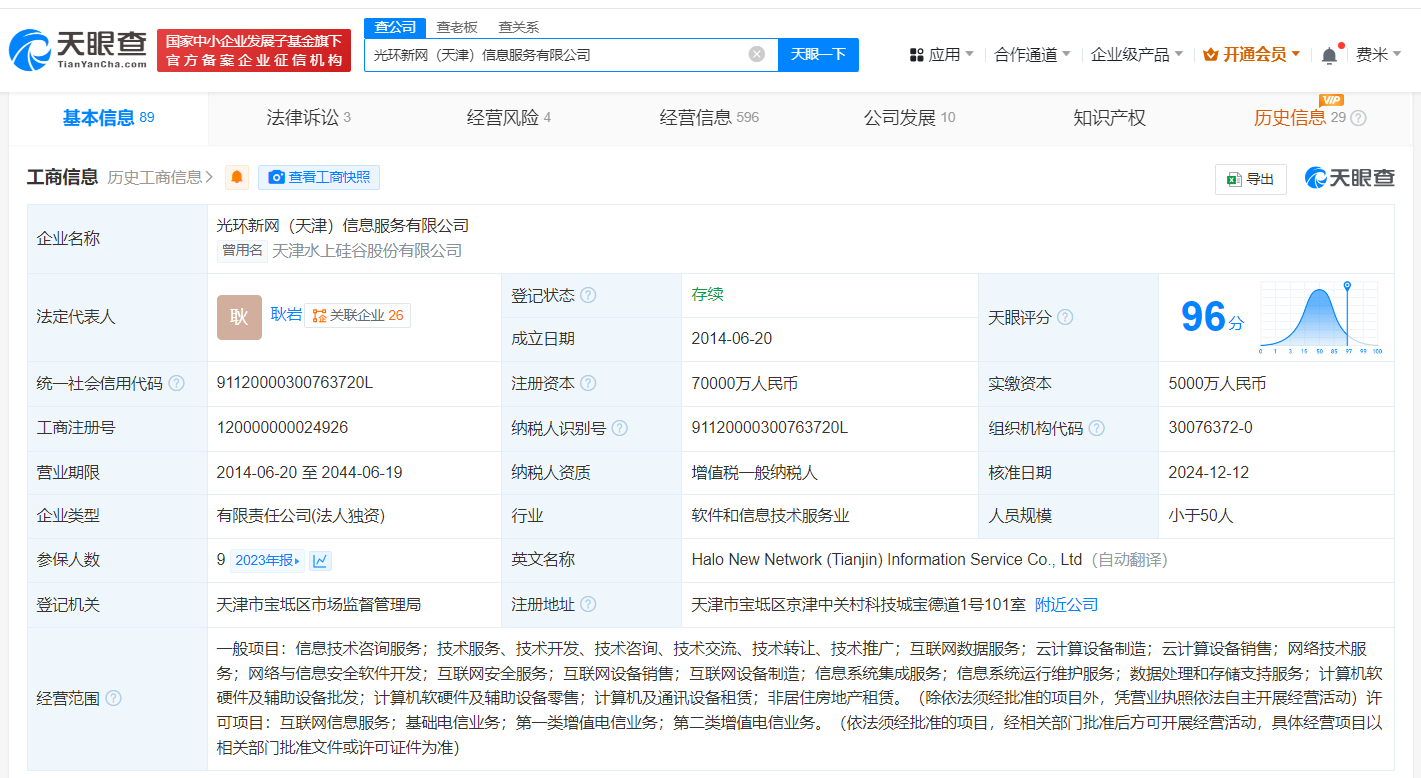1421x778 pixels.
Task: Click the 天眼查 watermark logo beside 导出
Action: [x=1349, y=178]
